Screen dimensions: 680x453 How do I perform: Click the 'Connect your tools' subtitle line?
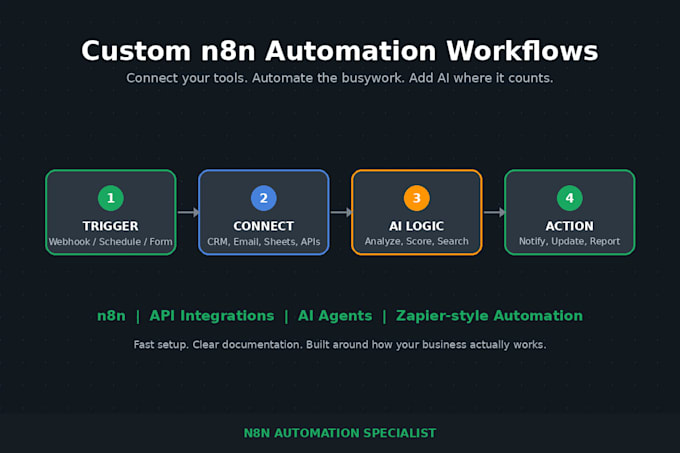coord(340,78)
